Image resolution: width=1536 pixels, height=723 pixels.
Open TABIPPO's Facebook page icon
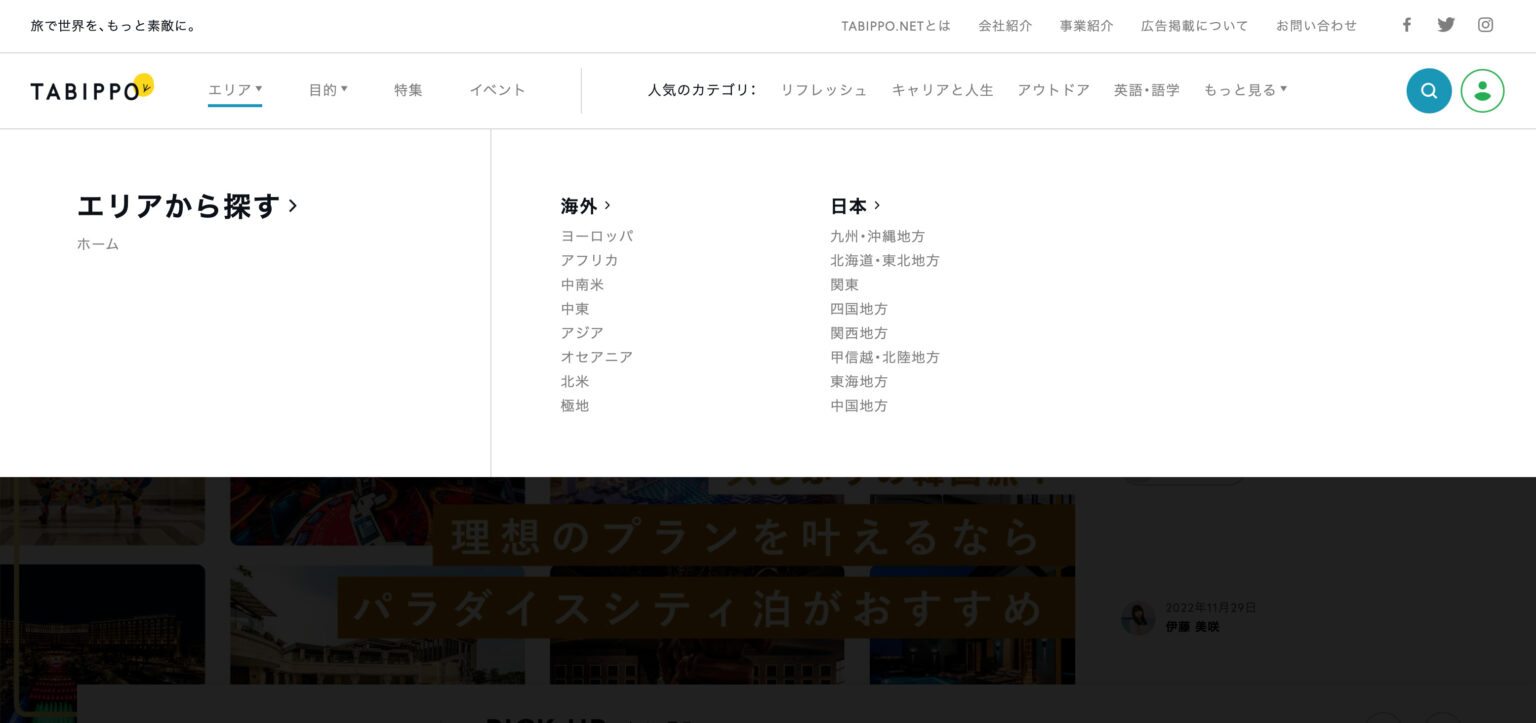[x=1406, y=25]
